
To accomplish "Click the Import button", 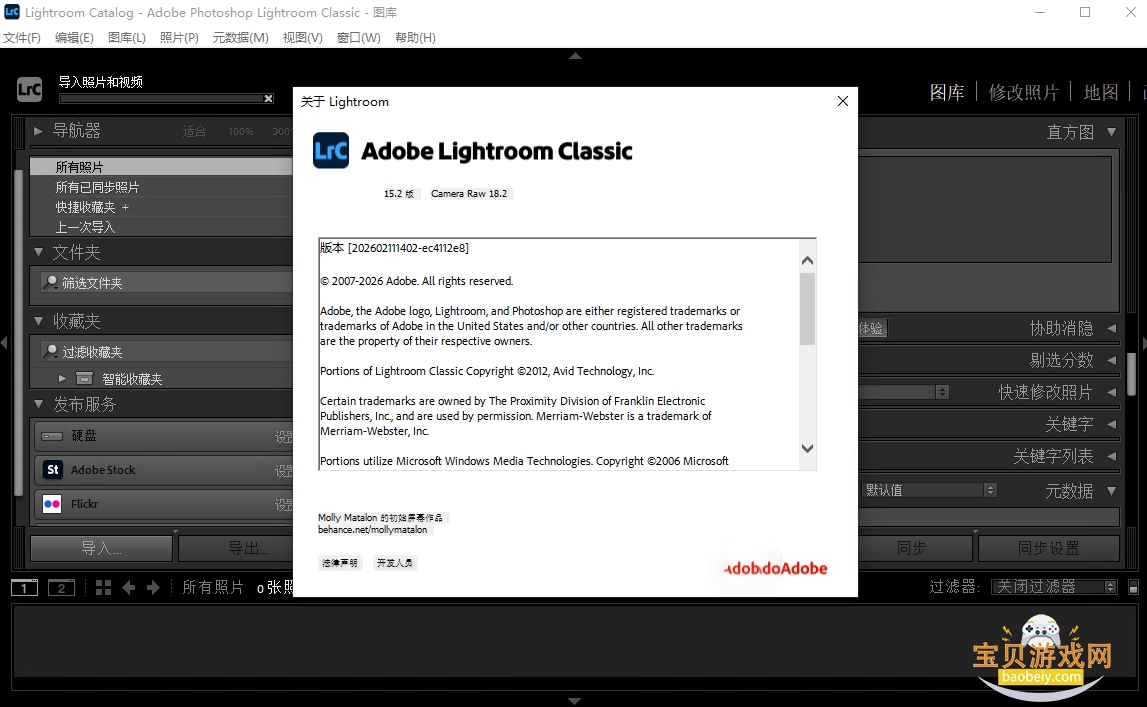I will [102, 548].
